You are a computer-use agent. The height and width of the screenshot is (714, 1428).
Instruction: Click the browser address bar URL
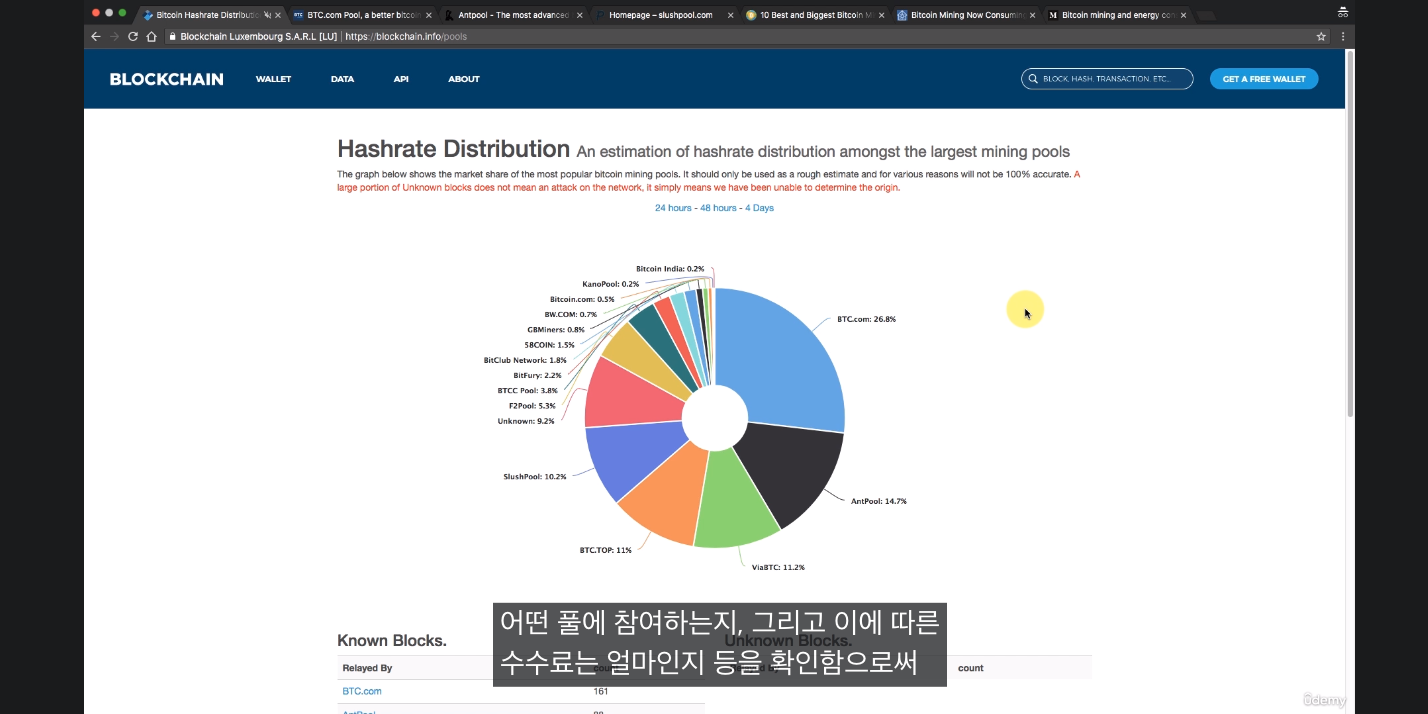coord(405,36)
